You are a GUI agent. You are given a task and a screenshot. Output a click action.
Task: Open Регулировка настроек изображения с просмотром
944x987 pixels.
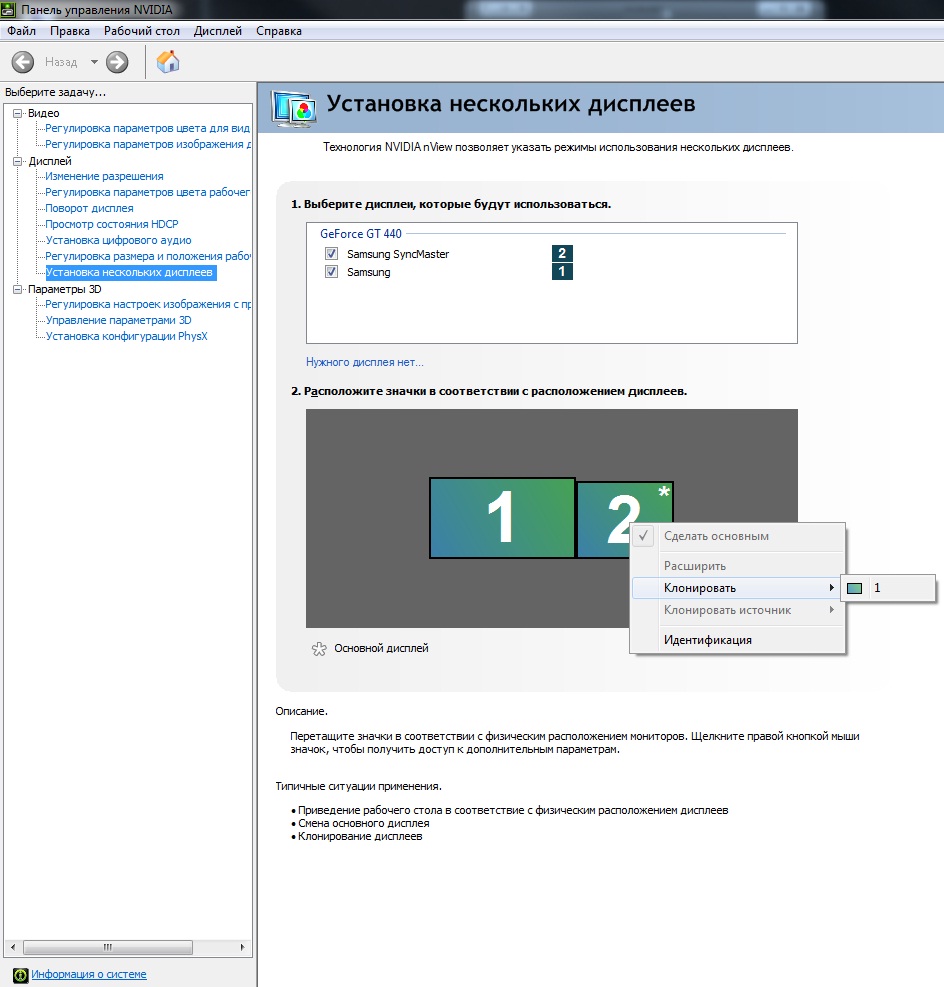(x=148, y=305)
